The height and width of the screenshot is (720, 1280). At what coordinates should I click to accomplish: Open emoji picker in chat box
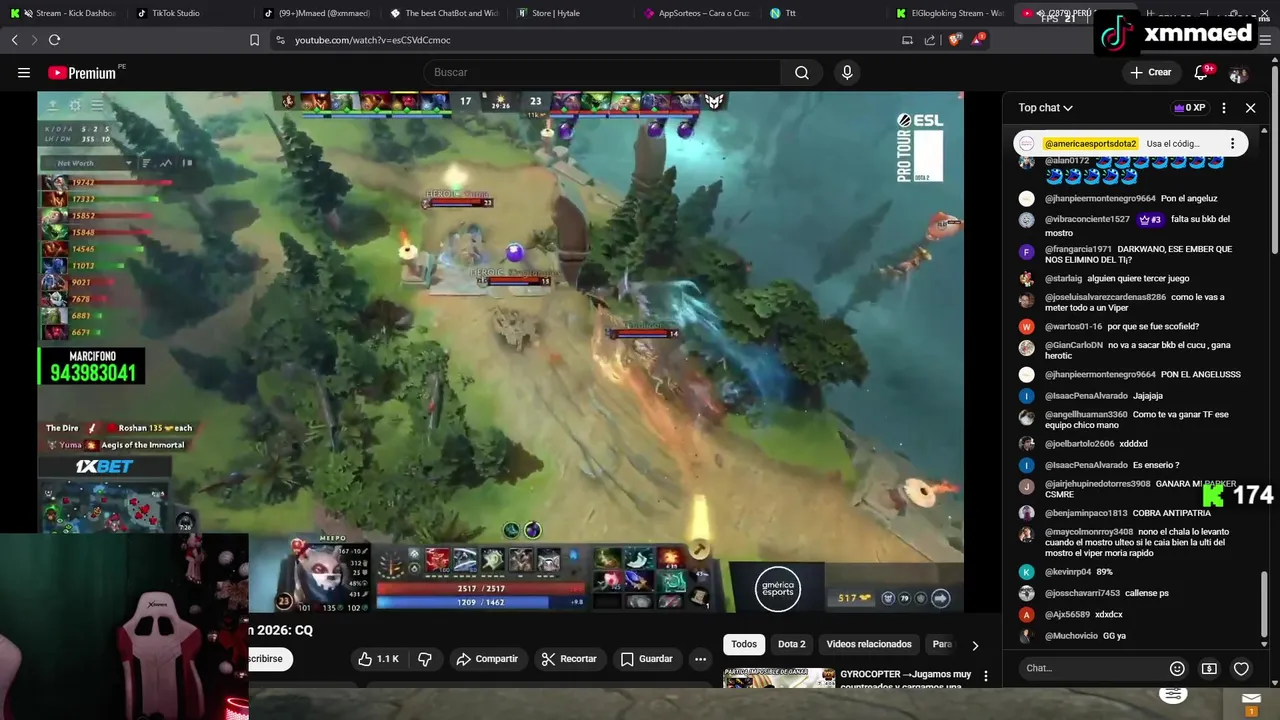1177,668
